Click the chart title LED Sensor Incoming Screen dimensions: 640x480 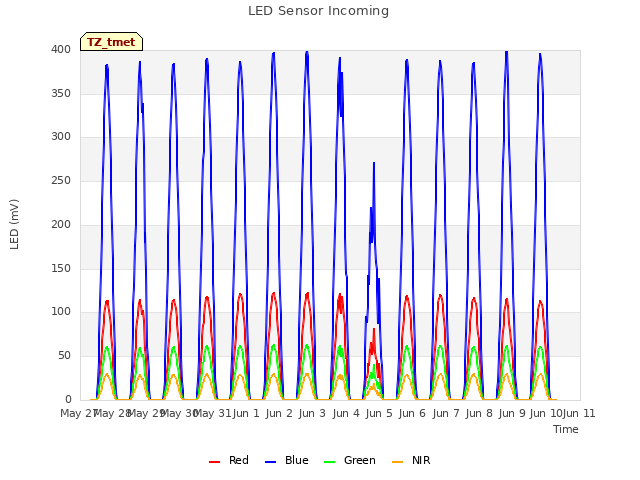[318, 11]
